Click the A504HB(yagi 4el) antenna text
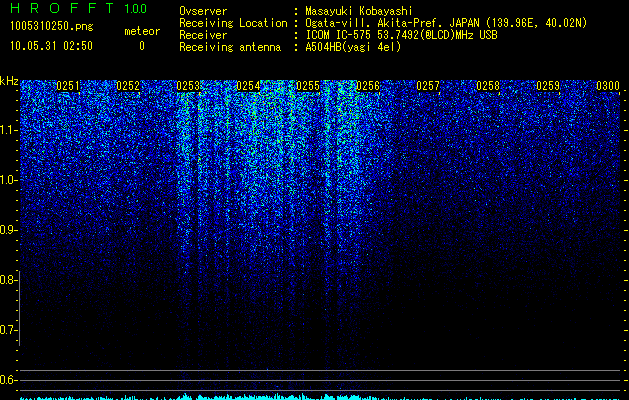Image resolution: width=629 pixels, height=400 pixels. [x=353, y=47]
